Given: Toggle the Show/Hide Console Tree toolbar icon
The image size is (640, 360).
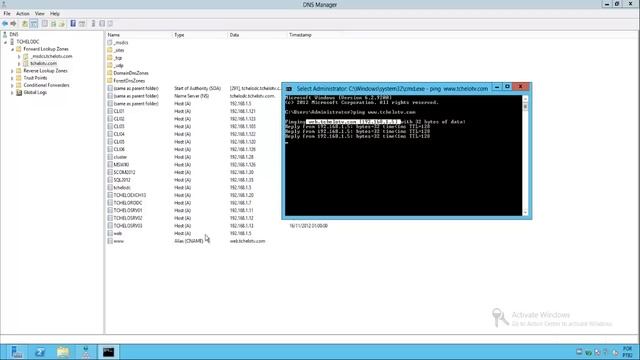Looking at the screenshot, I should click(x=34, y=24).
